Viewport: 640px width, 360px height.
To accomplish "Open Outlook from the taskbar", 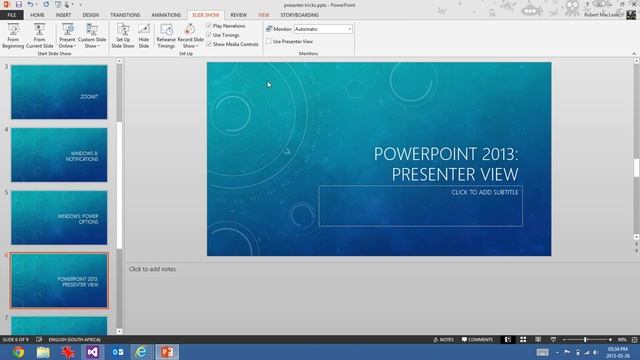I will coord(118,352).
